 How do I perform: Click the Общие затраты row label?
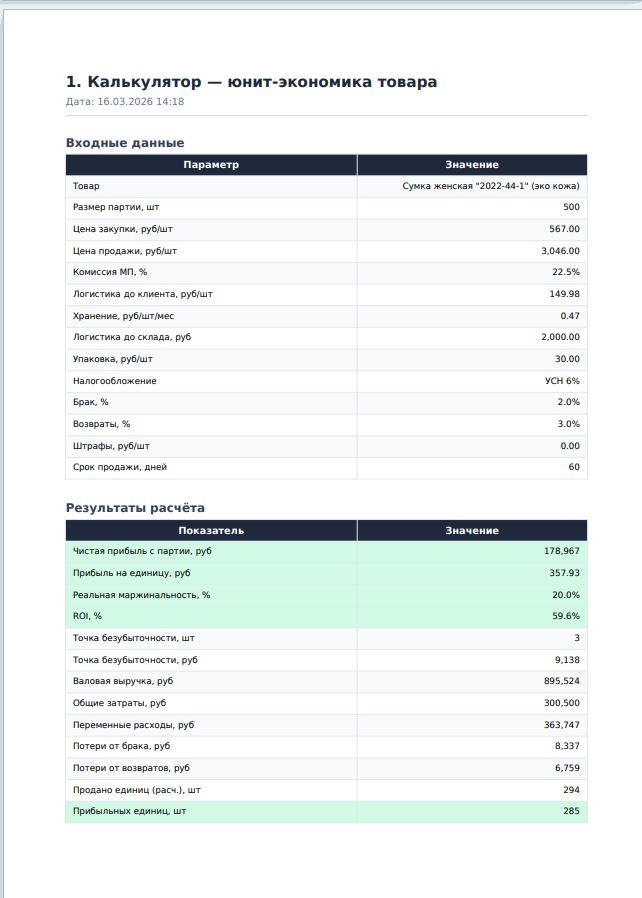[119, 703]
